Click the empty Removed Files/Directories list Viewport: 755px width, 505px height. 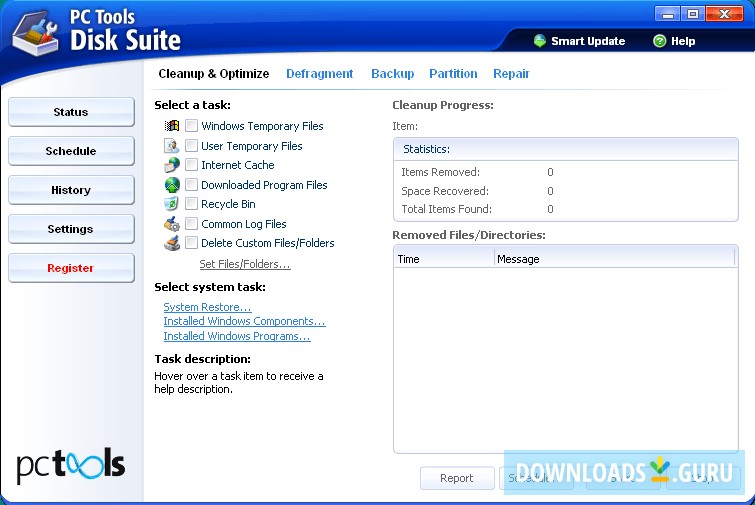(x=566, y=359)
